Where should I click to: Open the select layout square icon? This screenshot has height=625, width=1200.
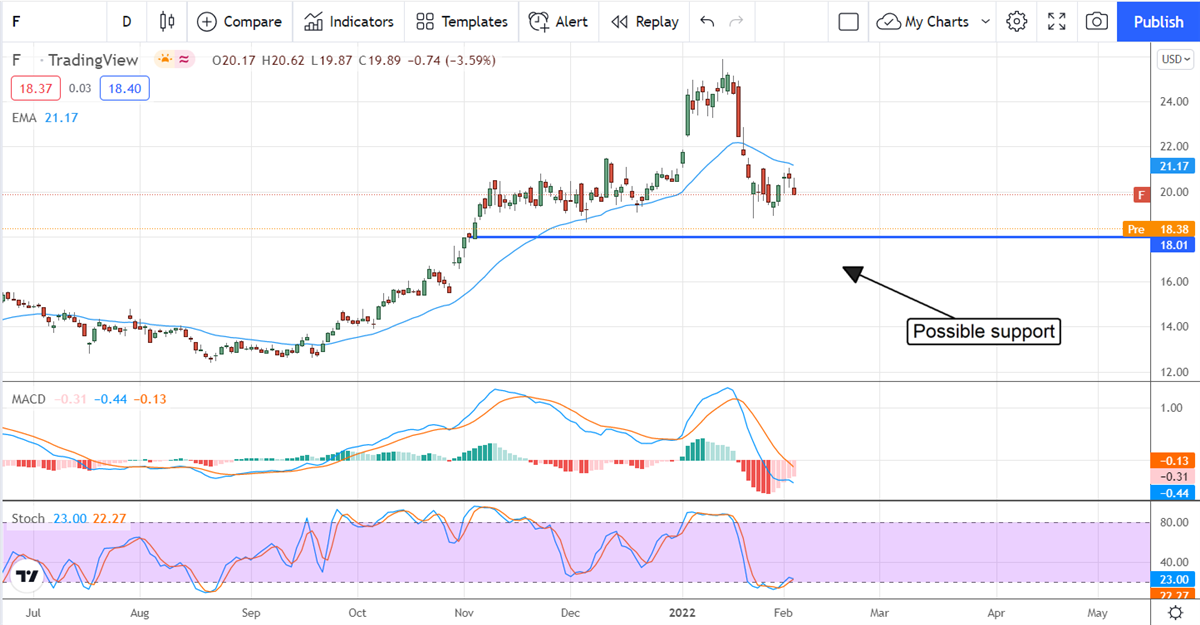849,21
